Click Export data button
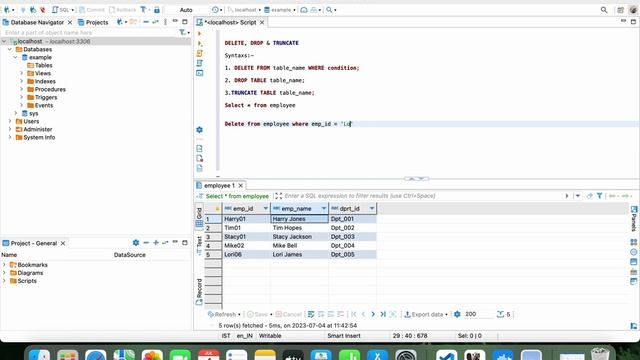The image size is (640, 360). (424, 314)
